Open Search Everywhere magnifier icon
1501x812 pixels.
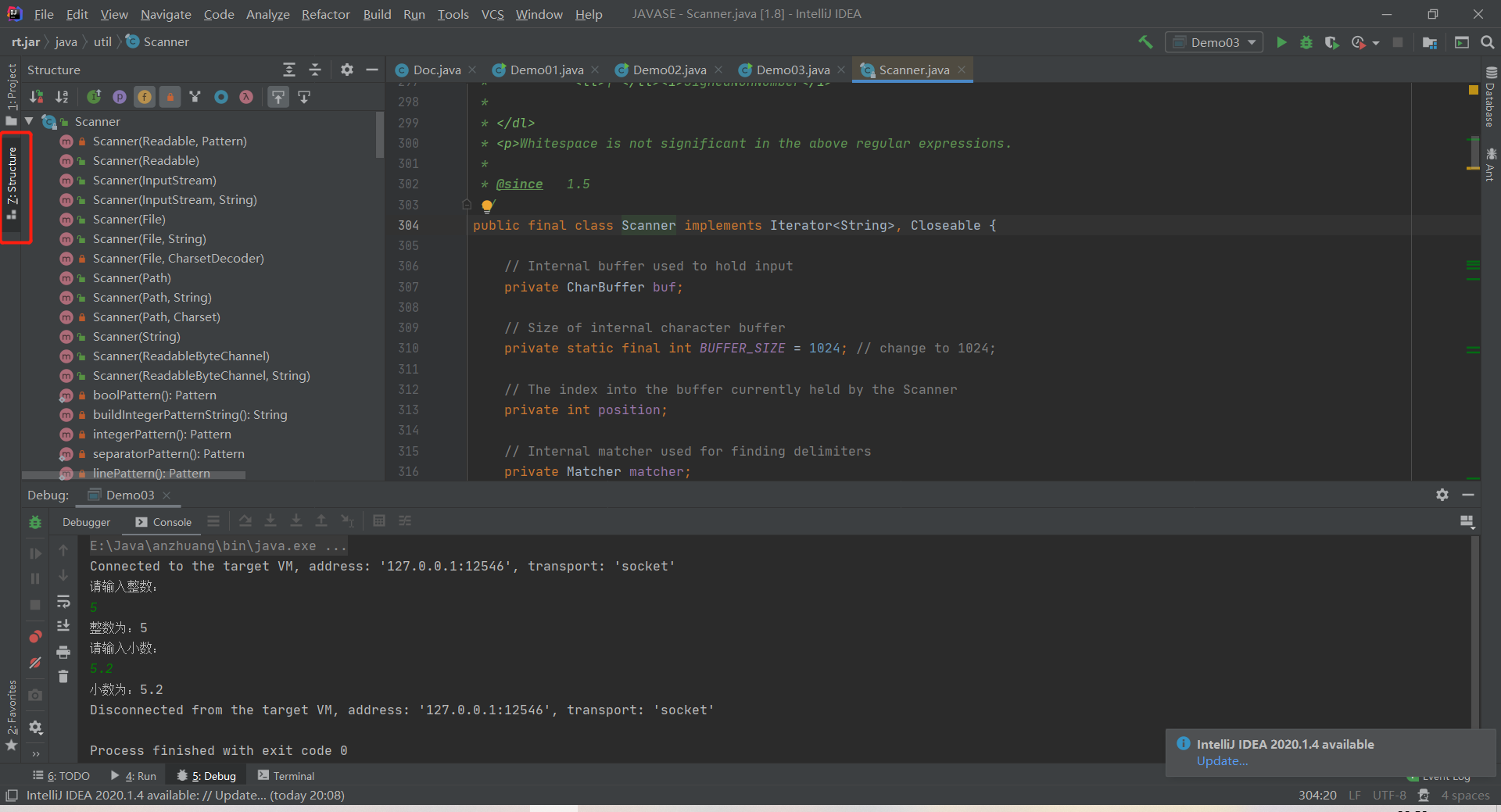[x=1487, y=42]
